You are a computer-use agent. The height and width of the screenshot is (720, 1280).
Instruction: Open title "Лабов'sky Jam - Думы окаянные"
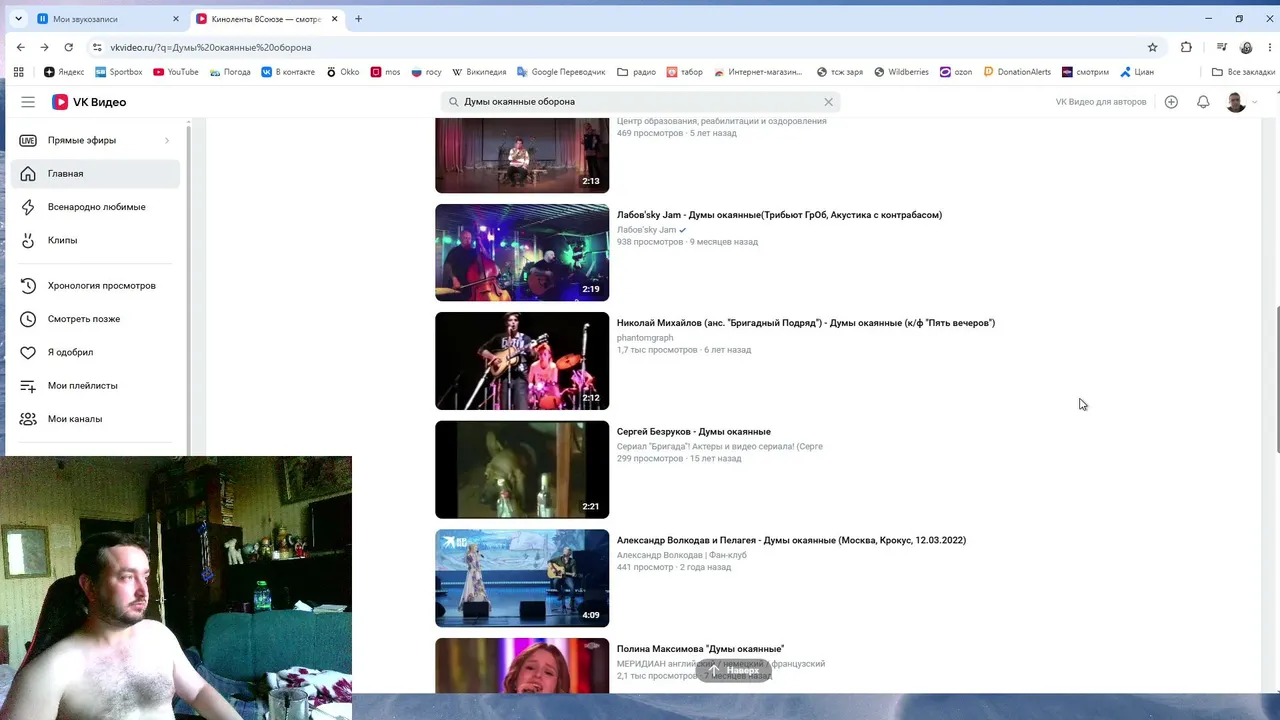click(779, 215)
